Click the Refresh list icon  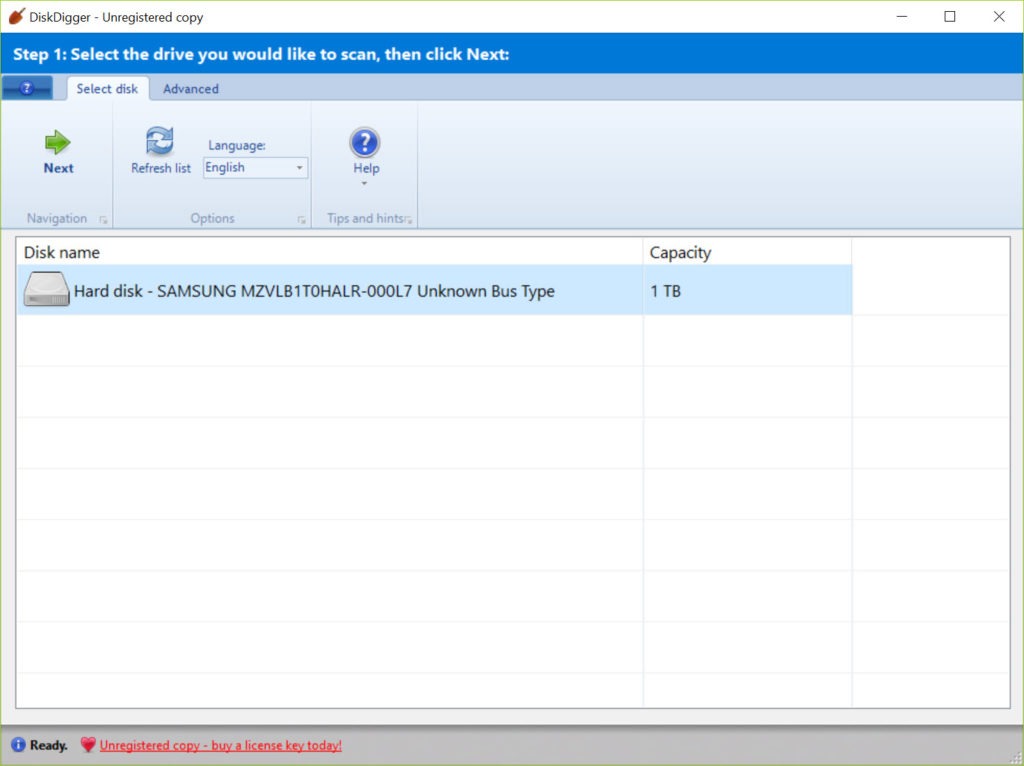click(160, 141)
